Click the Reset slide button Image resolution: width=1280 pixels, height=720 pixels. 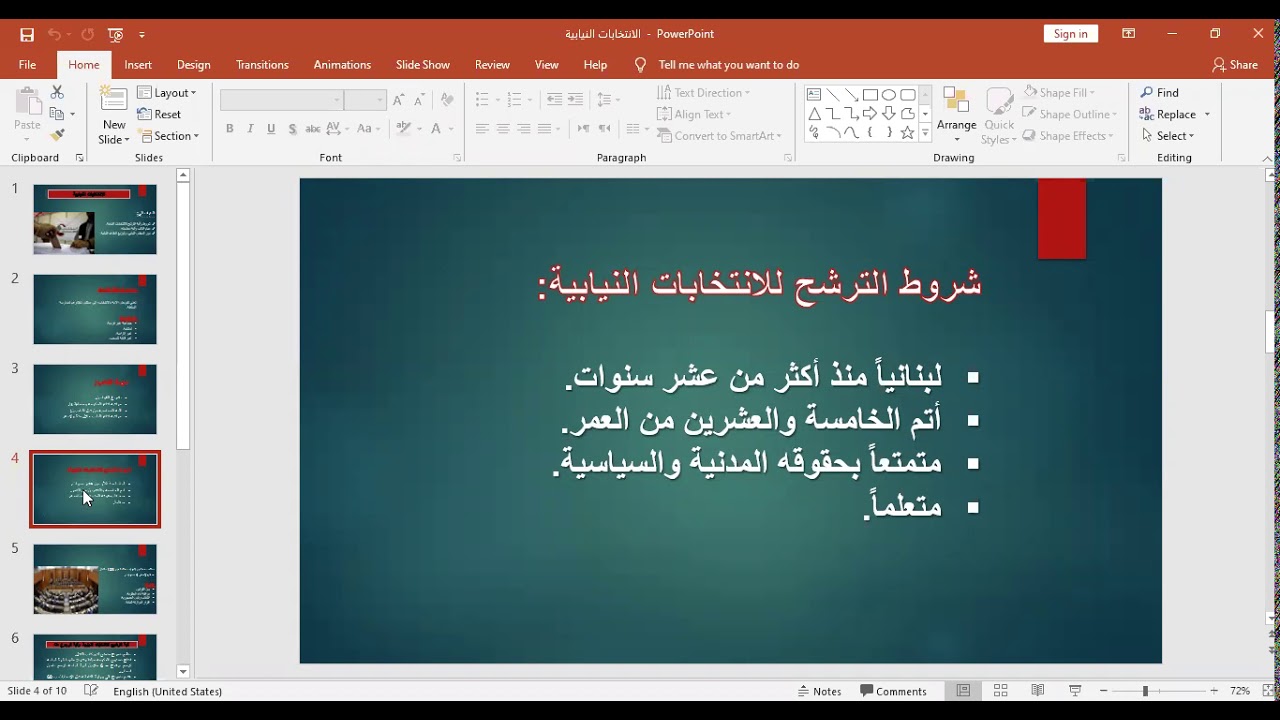[x=160, y=115]
